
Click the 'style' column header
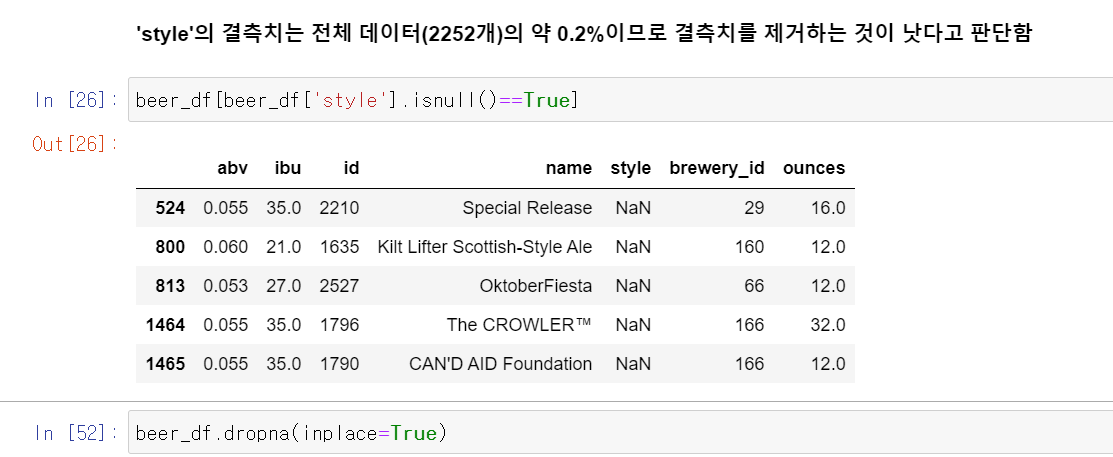pos(630,168)
